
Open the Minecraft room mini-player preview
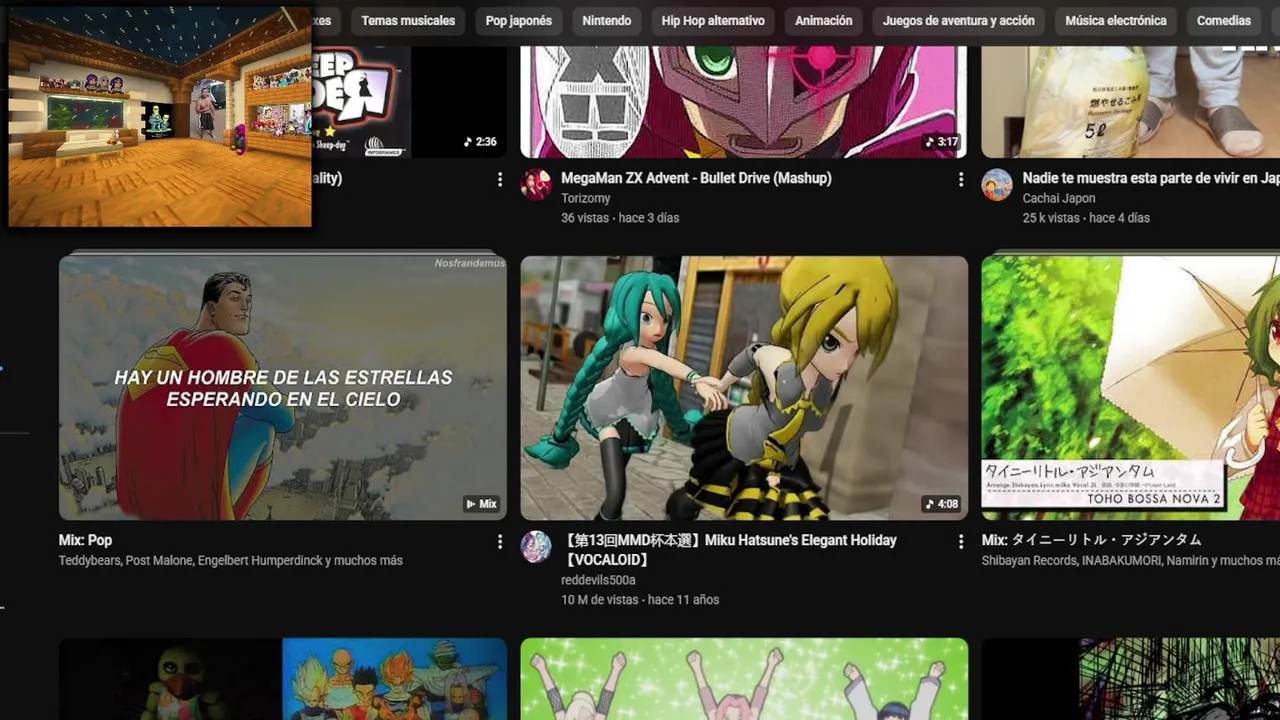160,116
